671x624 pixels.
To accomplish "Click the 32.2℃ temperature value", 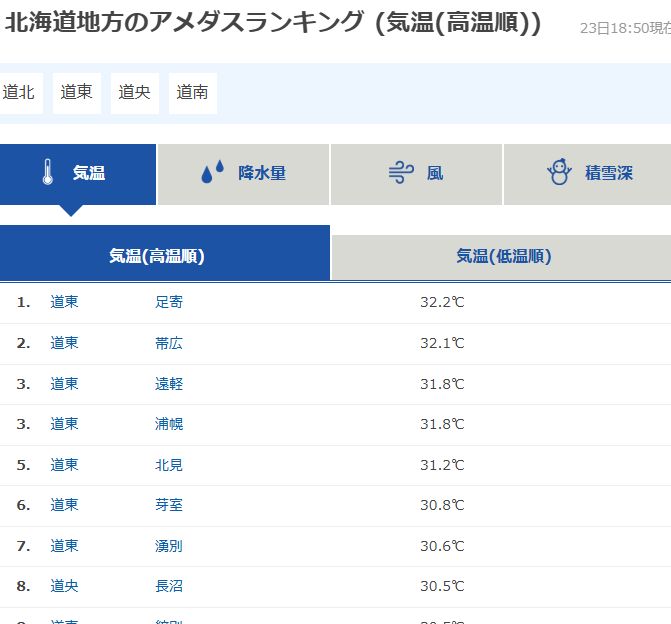I will tap(442, 302).
